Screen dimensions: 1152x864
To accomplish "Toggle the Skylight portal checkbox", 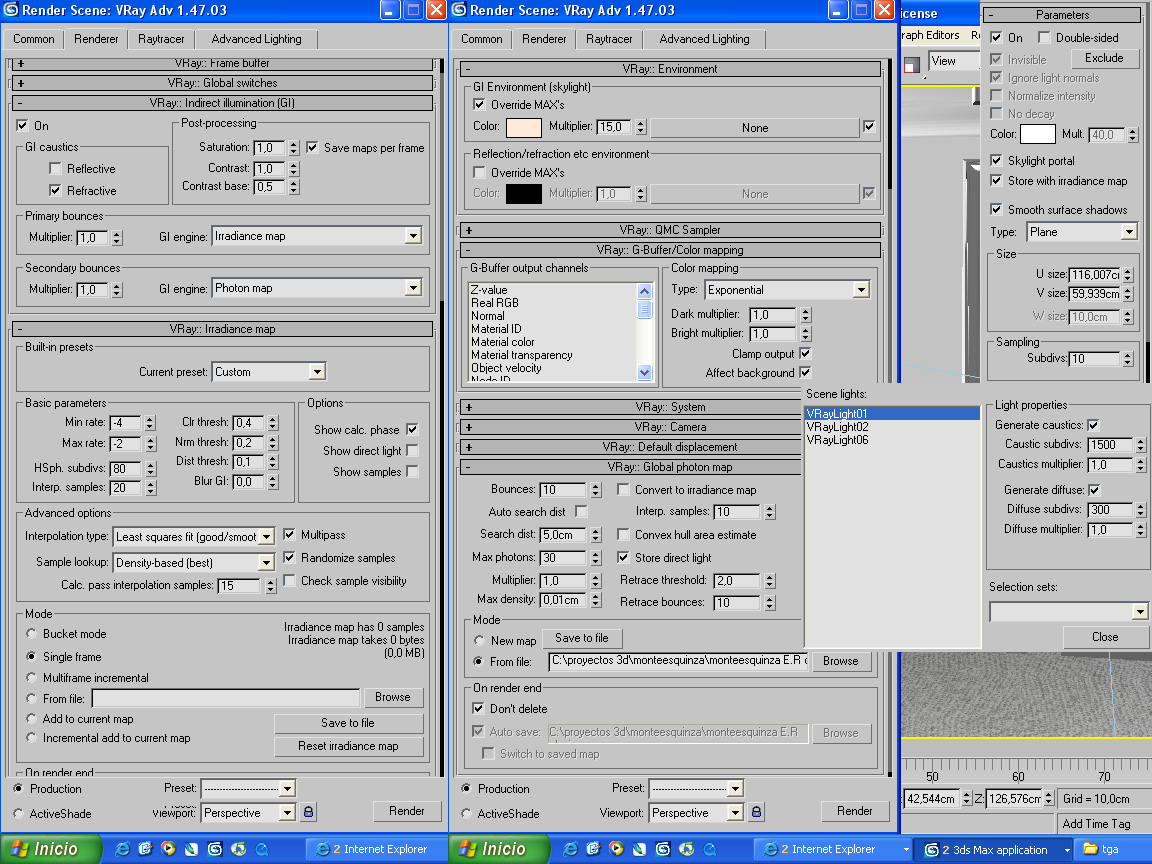I will click(x=996, y=160).
